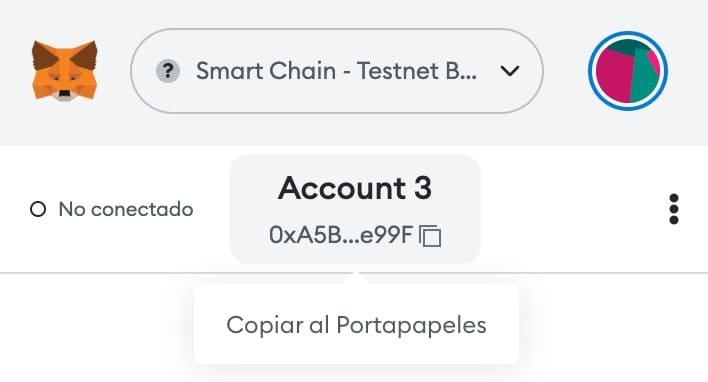The image size is (708, 382).
Task: Click the gray Account 3 address box
Action: click(x=355, y=209)
